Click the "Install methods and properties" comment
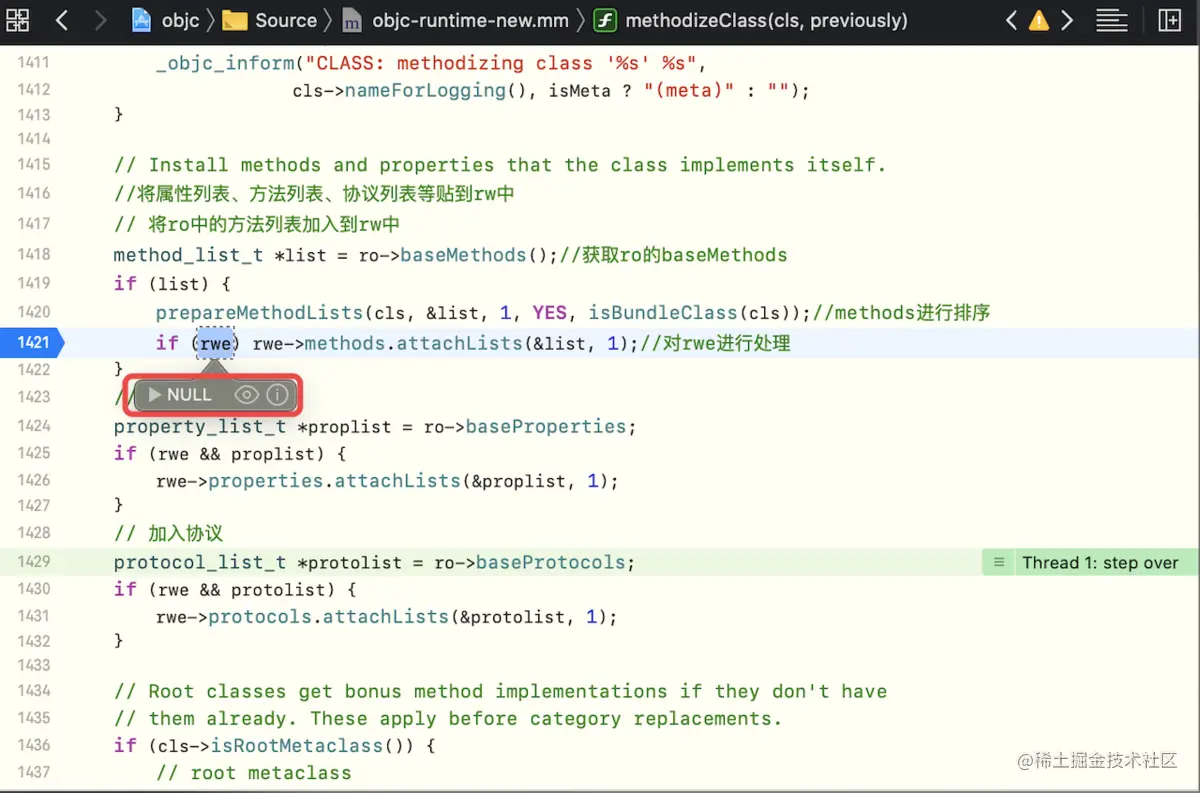The image size is (1200, 793). coord(500,165)
